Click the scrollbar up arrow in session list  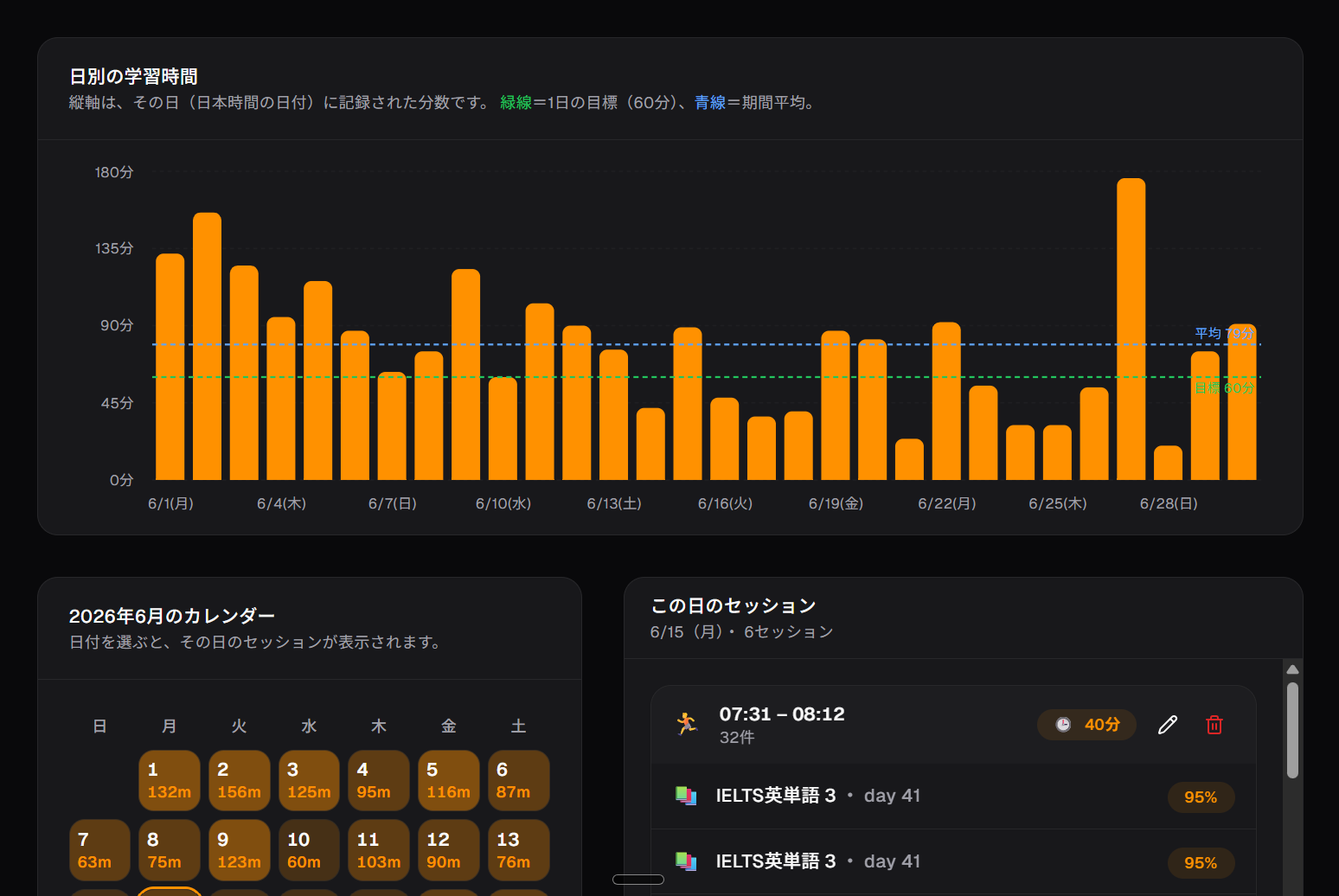(x=1292, y=669)
